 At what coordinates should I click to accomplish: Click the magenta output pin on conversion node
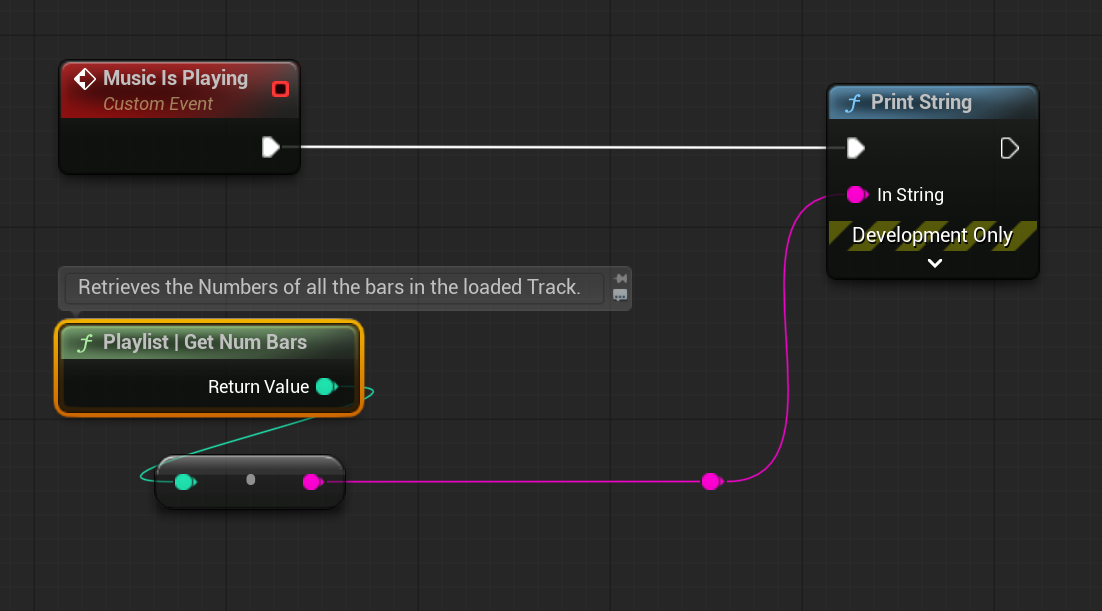coord(312,482)
